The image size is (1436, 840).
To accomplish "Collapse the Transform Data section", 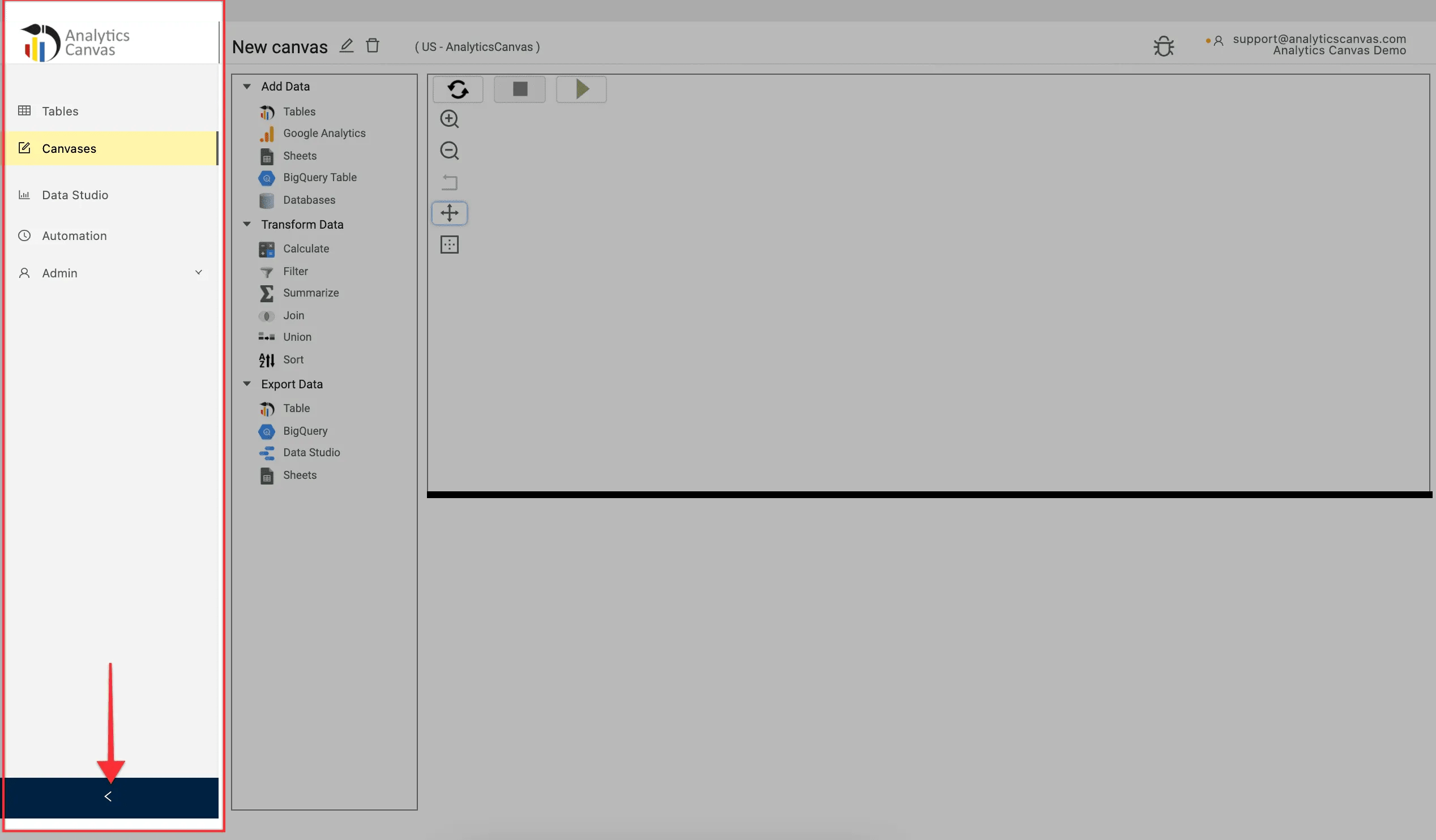I will coord(247,224).
